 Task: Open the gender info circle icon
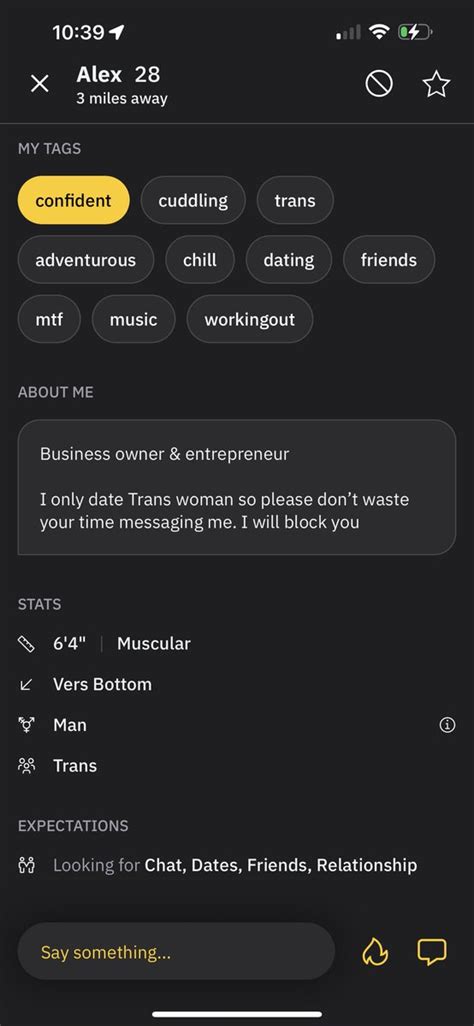(447, 725)
